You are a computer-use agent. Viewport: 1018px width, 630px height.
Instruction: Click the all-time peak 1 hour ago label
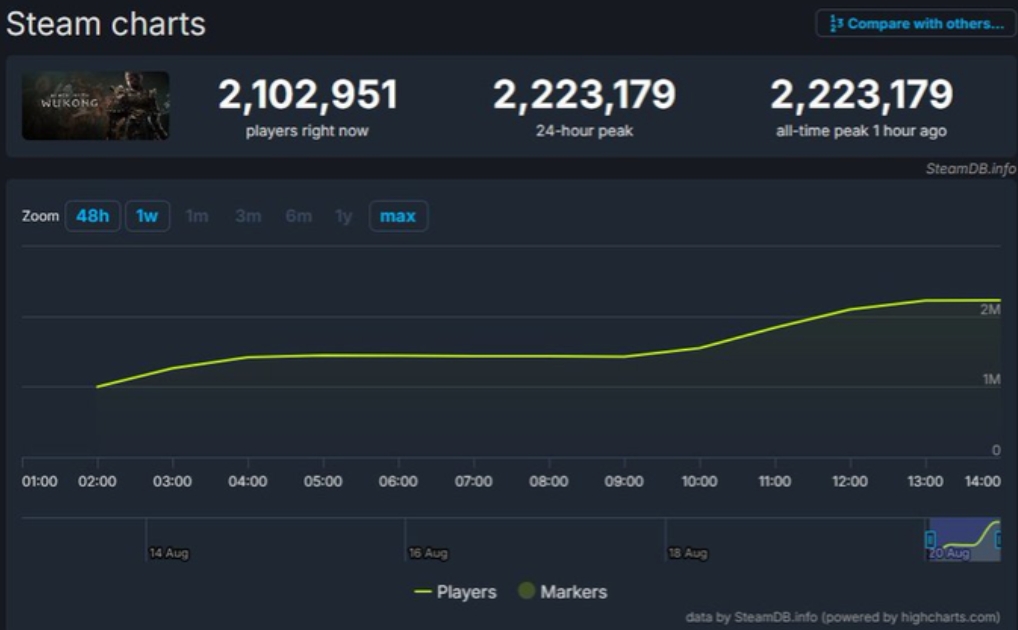click(x=862, y=131)
